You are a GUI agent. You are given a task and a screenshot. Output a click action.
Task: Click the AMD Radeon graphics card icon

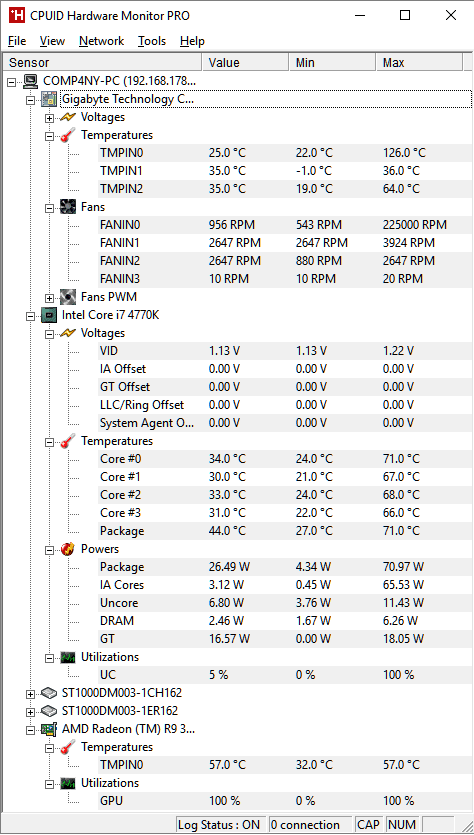[x=49, y=729]
